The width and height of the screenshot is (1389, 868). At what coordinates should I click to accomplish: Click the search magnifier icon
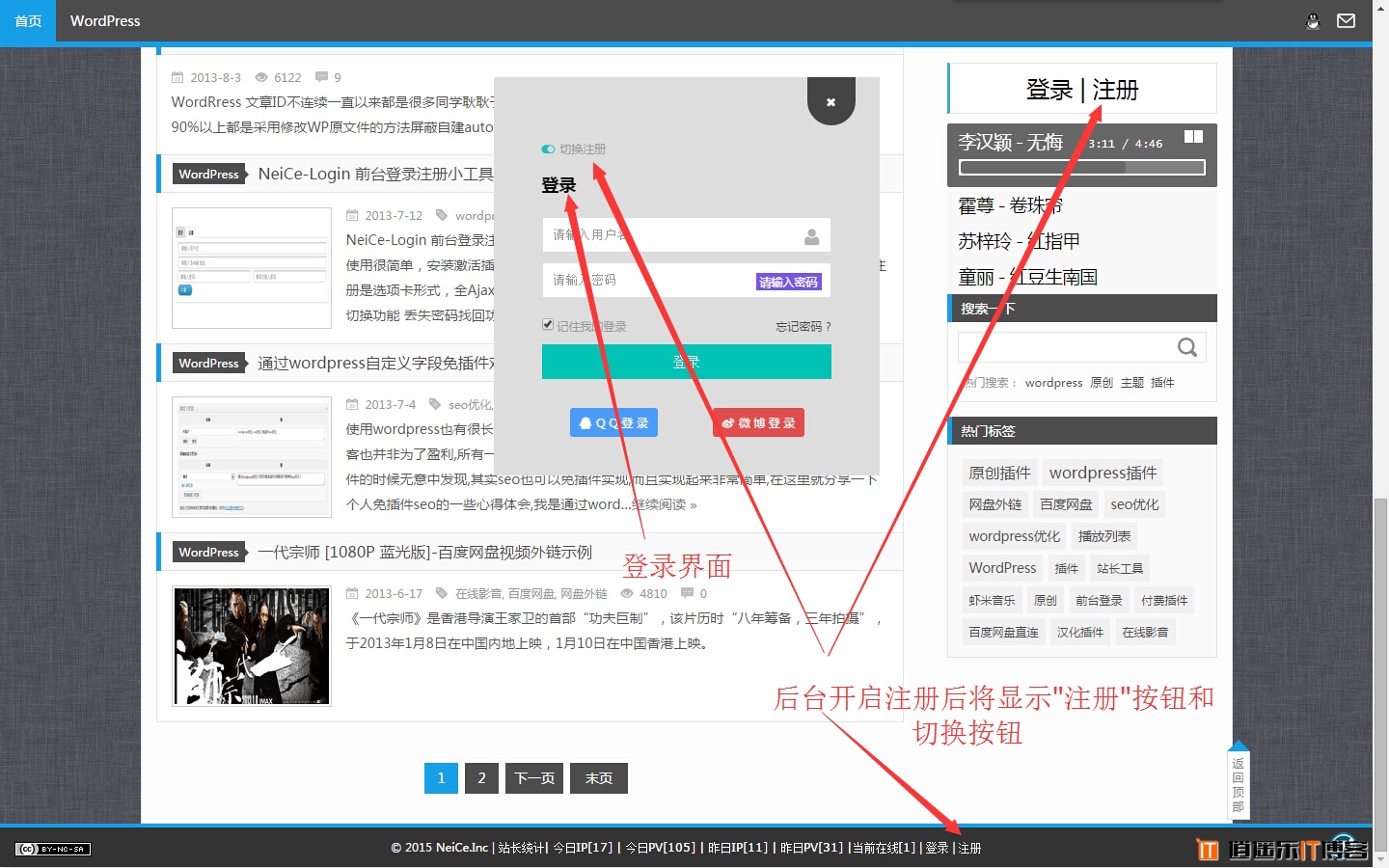click(x=1187, y=347)
